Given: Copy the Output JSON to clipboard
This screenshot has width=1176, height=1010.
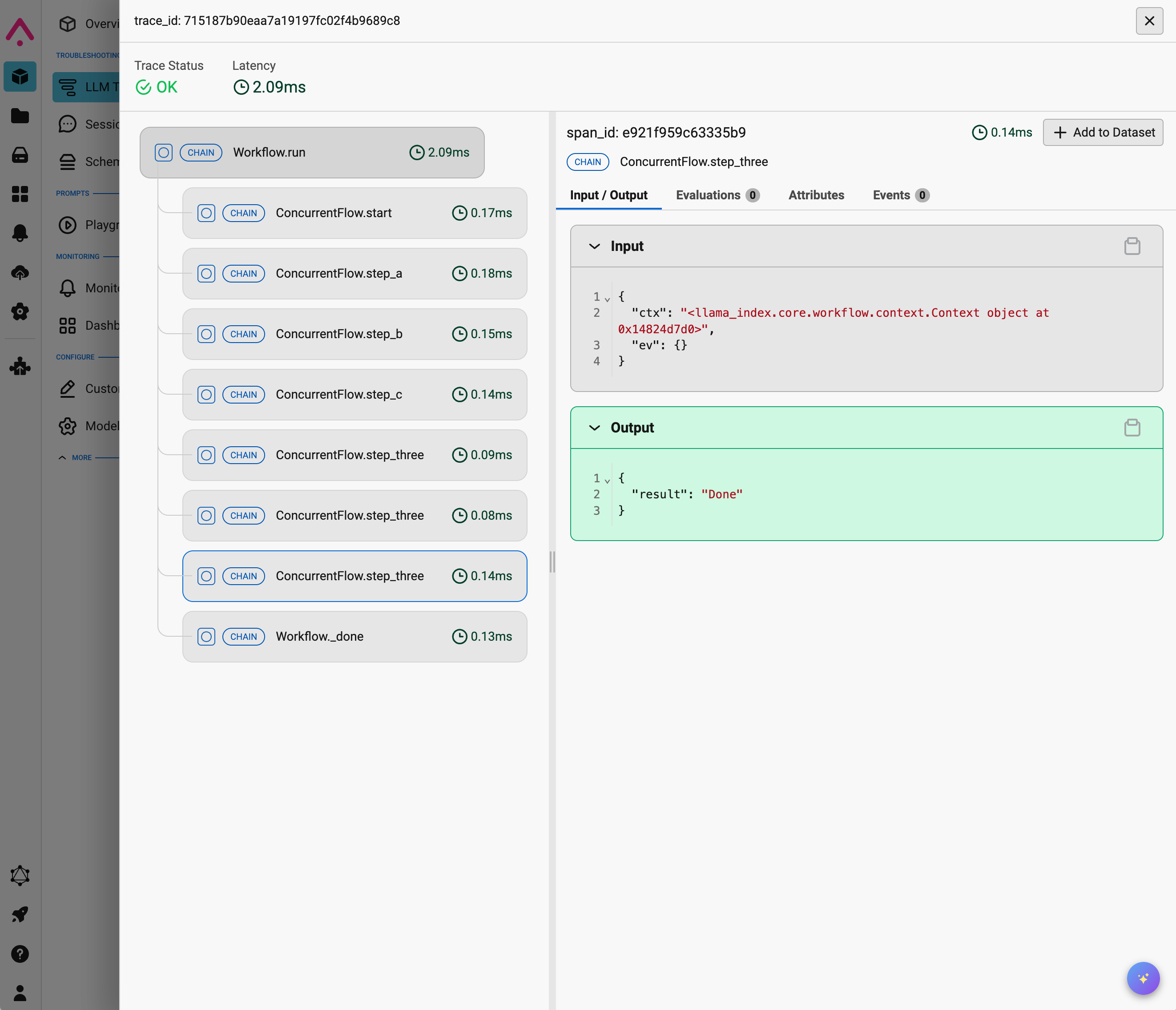Looking at the screenshot, I should click(1132, 428).
